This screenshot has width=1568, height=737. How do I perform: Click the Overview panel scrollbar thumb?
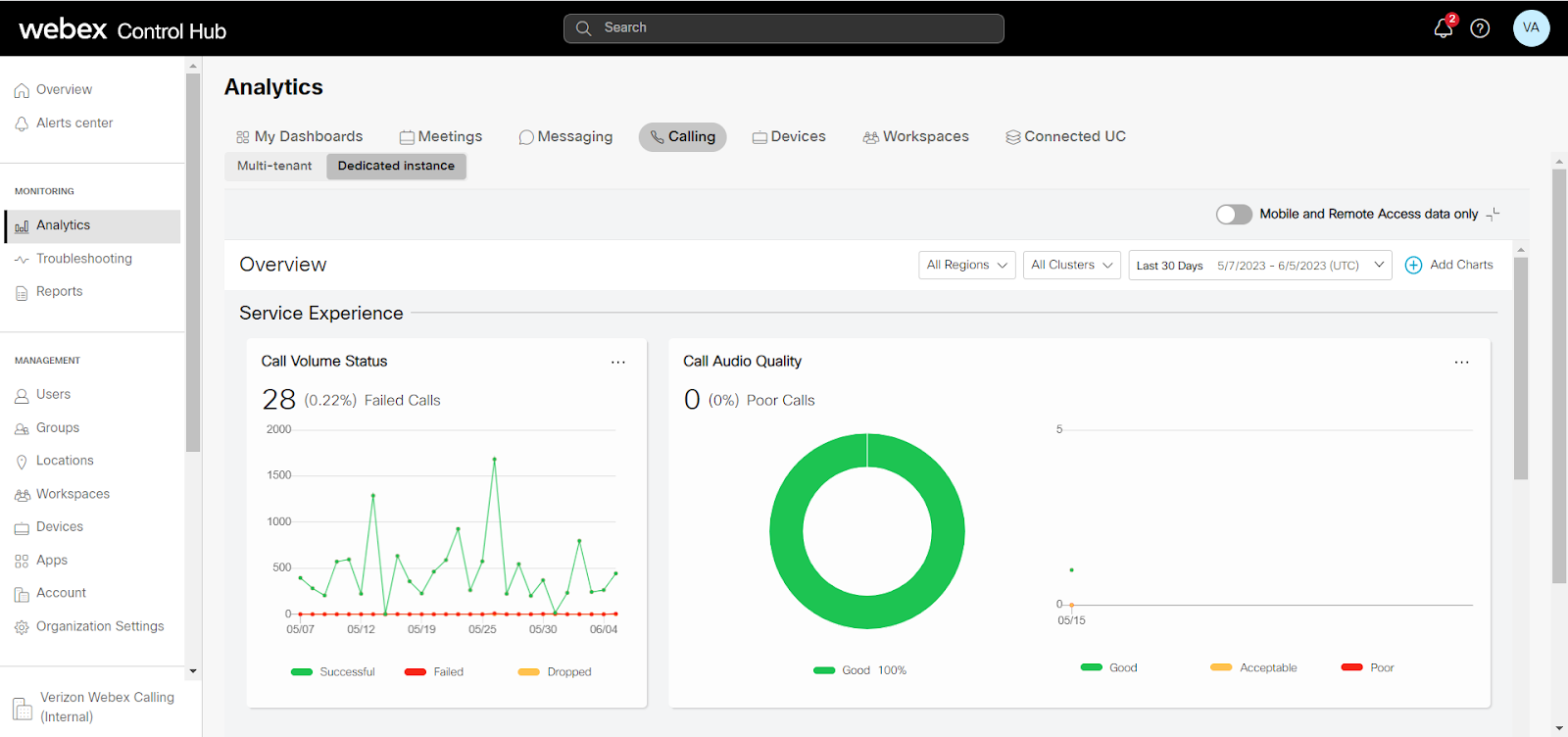1521,368
